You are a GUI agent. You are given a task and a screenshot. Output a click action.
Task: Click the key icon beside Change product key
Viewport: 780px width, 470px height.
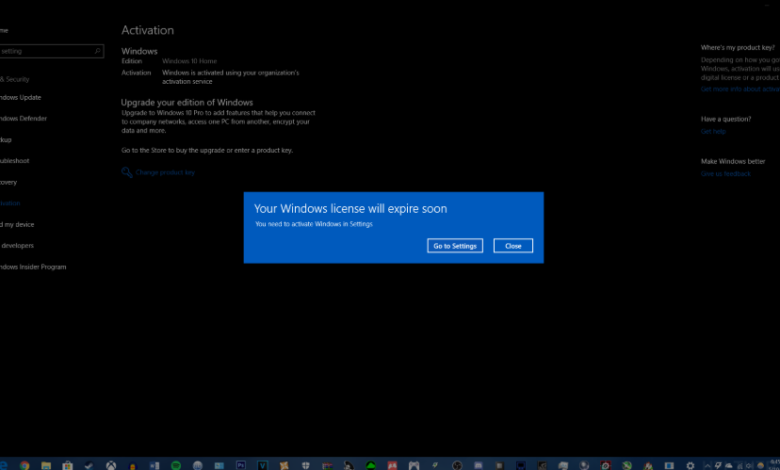coord(127,173)
